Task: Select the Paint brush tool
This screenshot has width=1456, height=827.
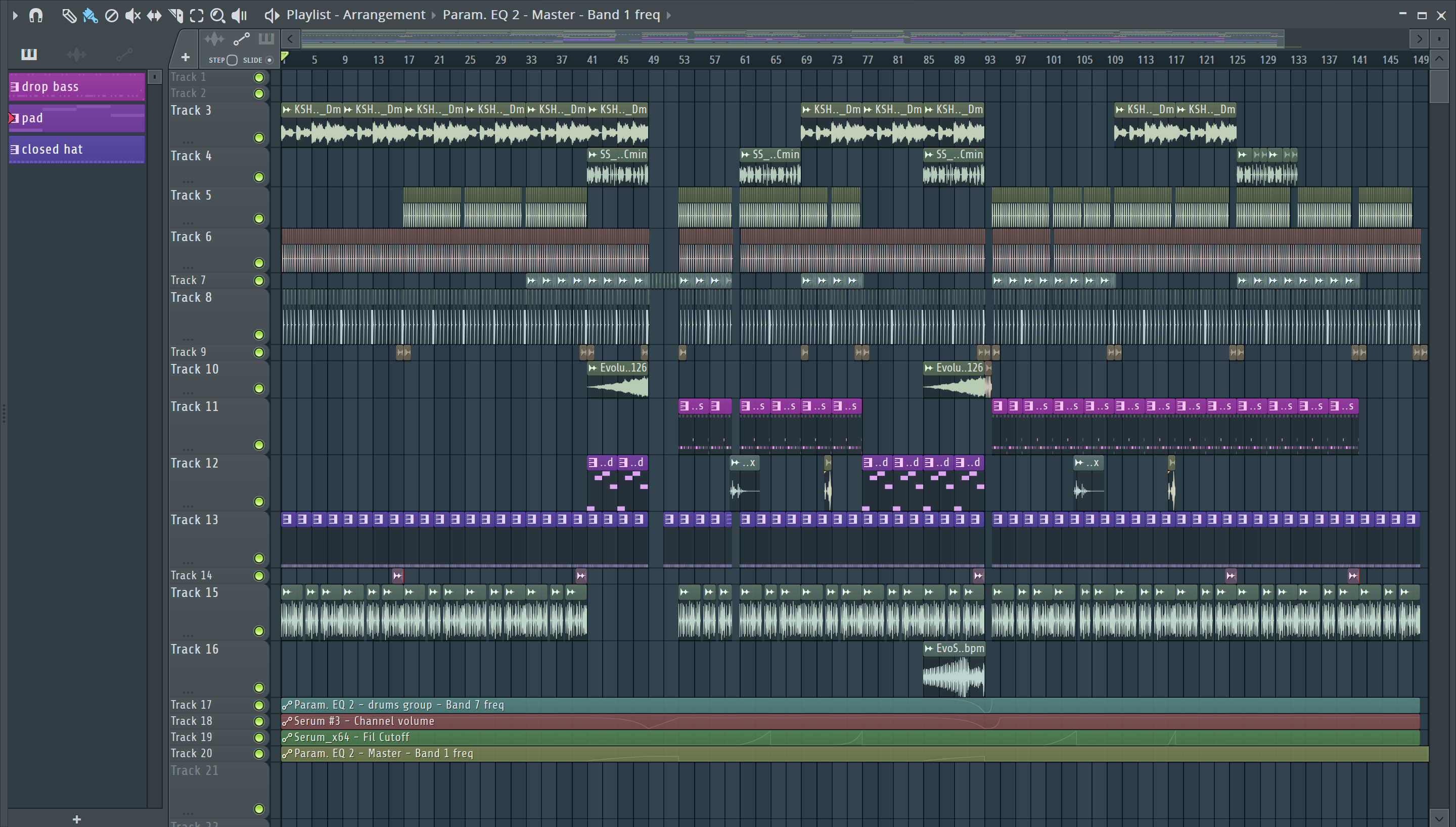Action: pyautogui.click(x=90, y=15)
